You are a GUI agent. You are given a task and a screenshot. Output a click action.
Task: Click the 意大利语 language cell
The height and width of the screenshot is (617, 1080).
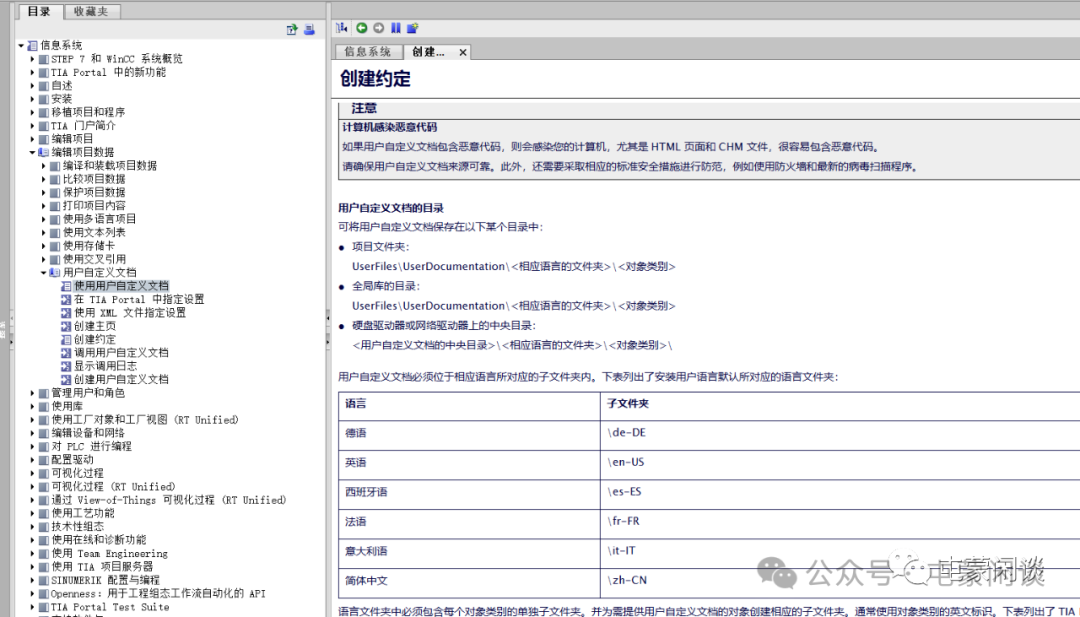coord(469,552)
